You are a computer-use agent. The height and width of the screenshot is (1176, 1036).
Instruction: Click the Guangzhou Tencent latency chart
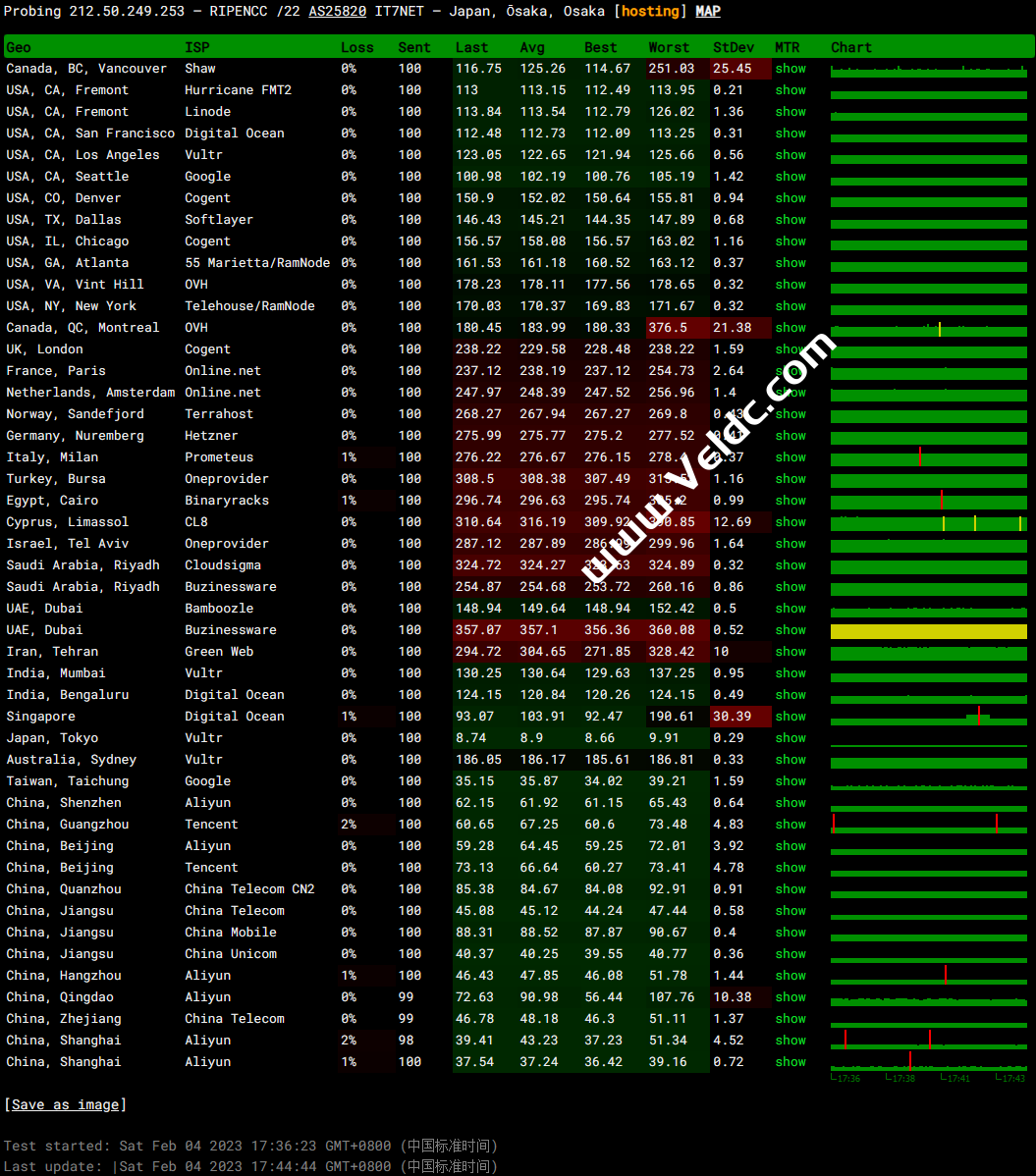tap(928, 826)
